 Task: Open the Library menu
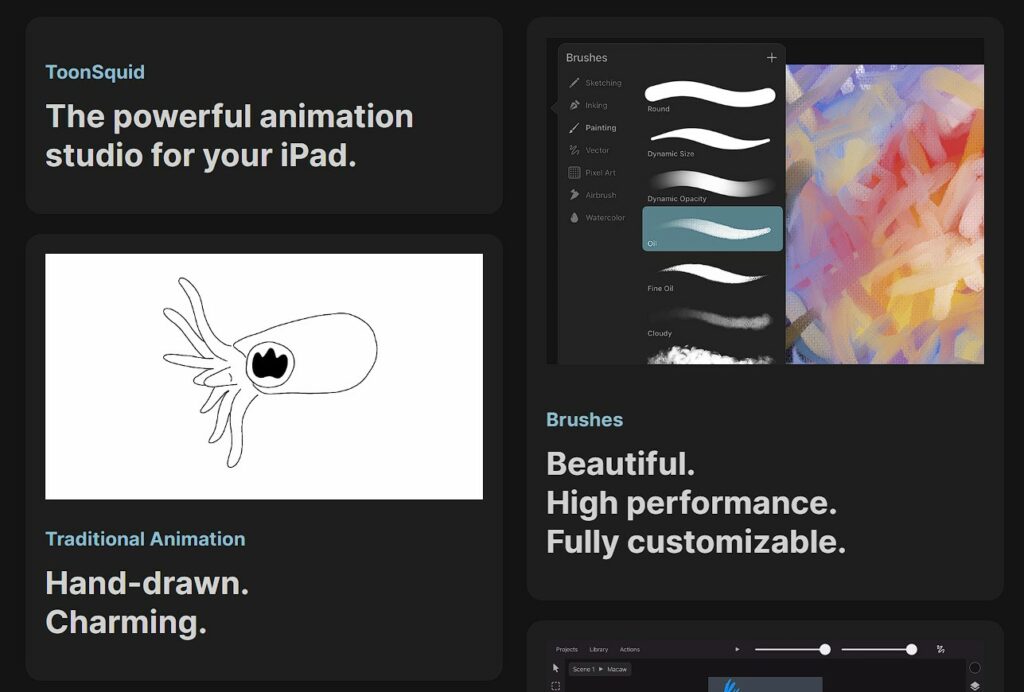coord(599,650)
